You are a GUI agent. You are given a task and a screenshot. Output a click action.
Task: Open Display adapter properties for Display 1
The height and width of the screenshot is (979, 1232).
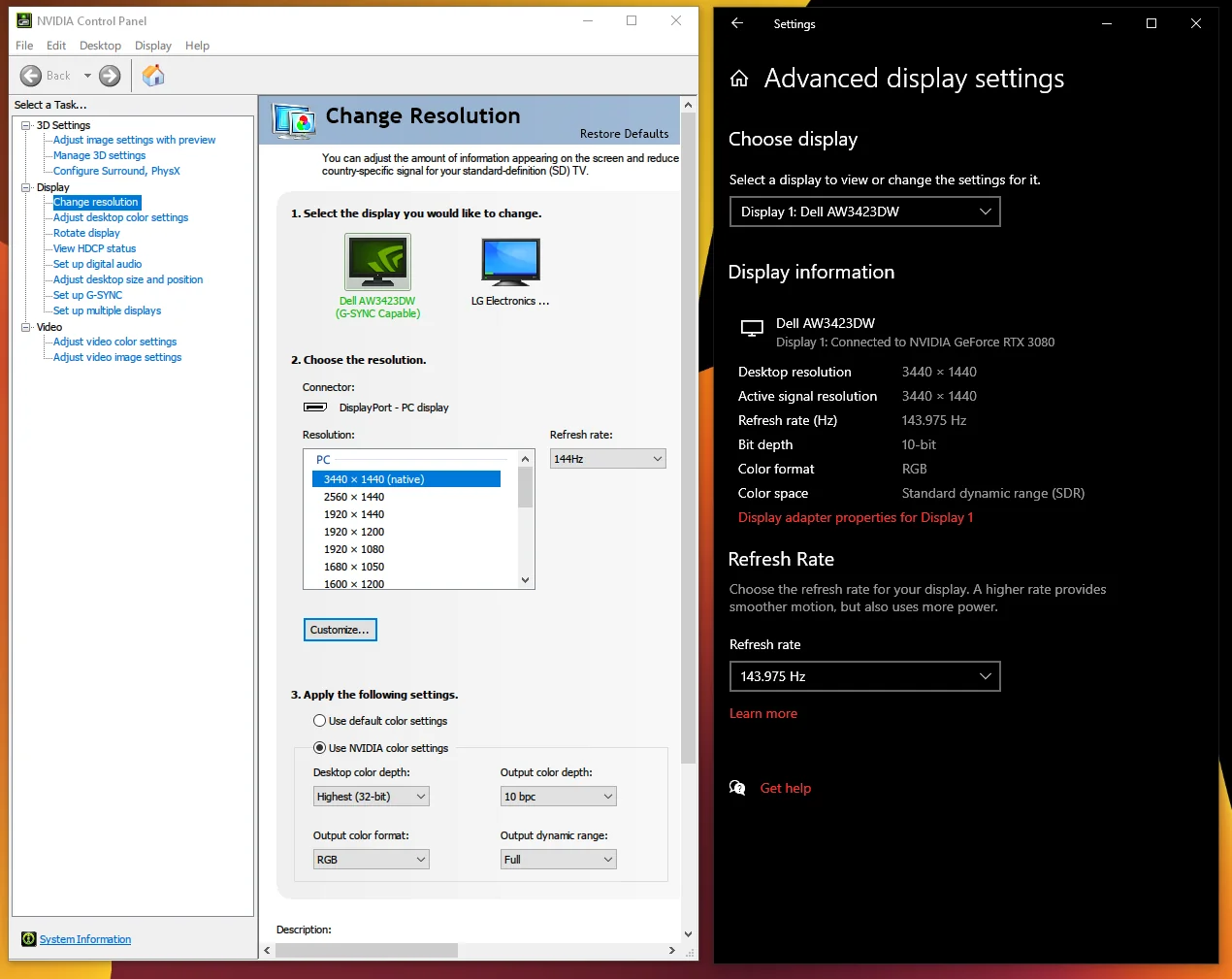tap(856, 517)
